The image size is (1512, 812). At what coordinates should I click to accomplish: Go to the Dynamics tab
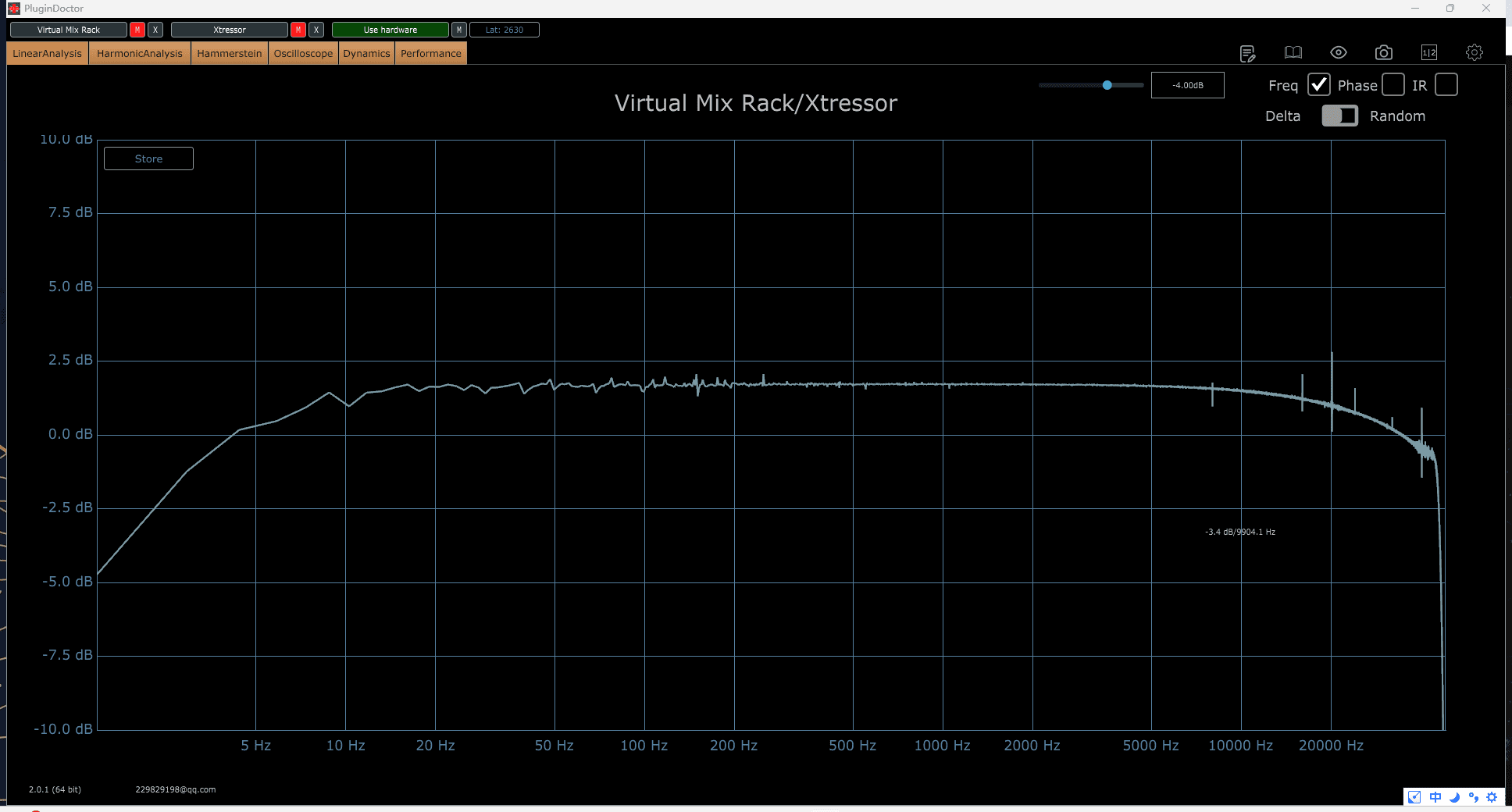366,53
